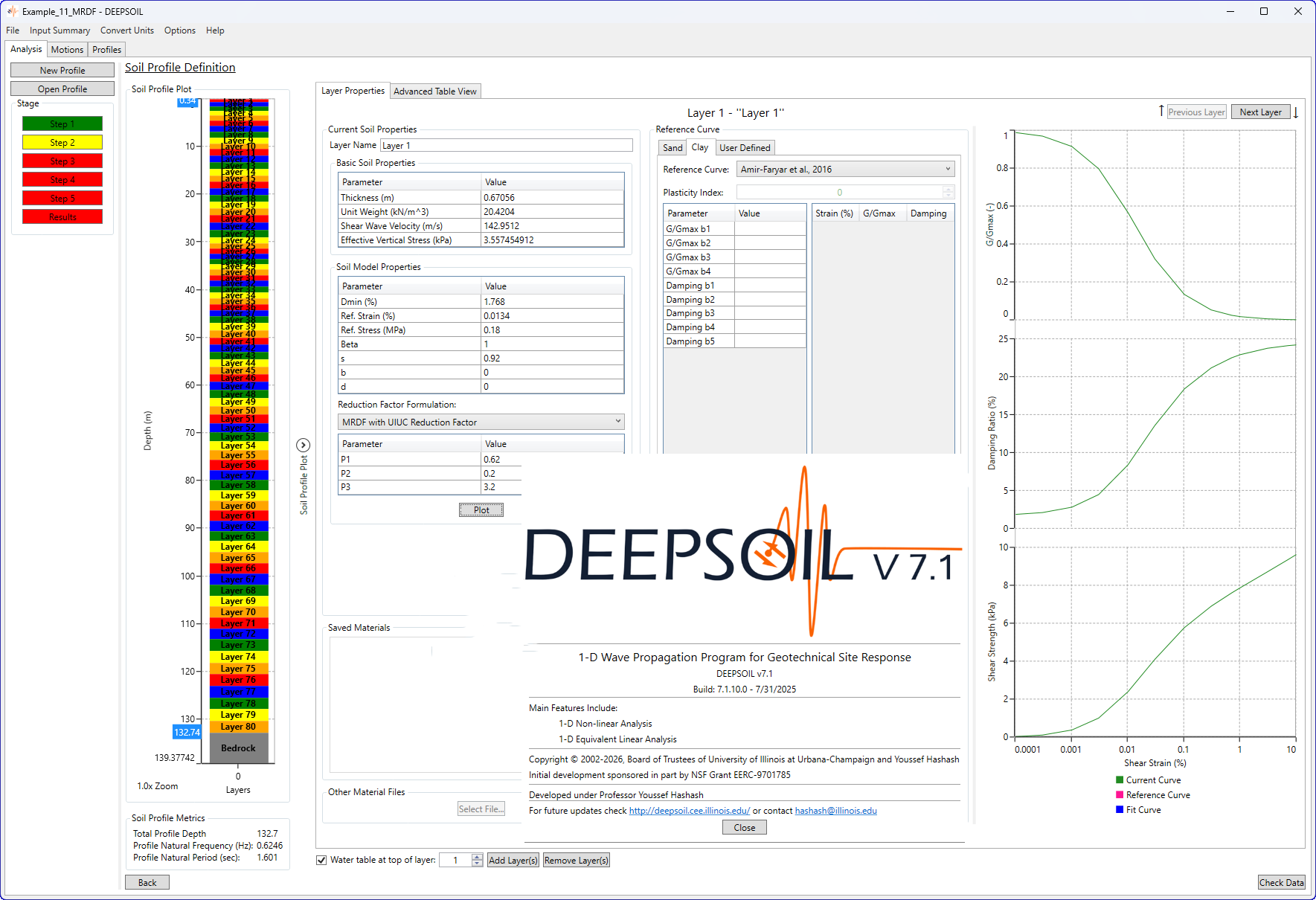Image resolution: width=1316 pixels, height=900 pixels.
Task: Open Reference Curve dropdown Amir-Faryar et al.
Action: [845, 170]
